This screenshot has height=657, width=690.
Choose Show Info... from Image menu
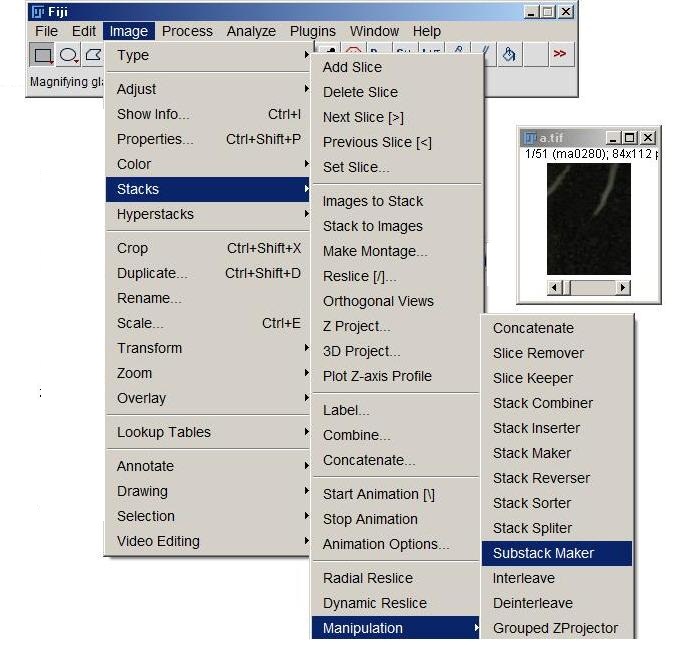[208, 114]
